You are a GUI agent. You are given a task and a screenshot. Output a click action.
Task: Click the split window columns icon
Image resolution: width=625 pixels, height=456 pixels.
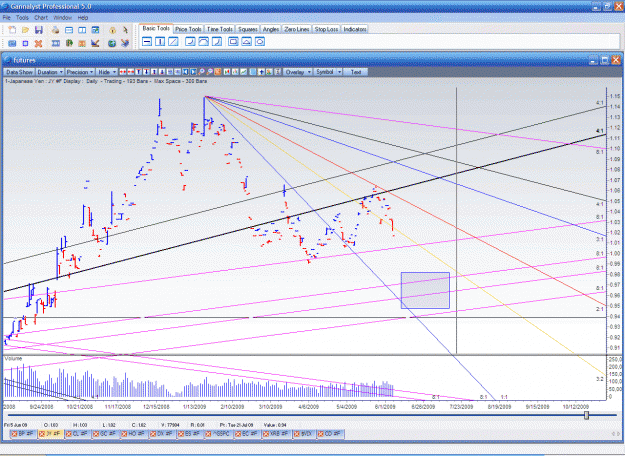(x=82, y=30)
